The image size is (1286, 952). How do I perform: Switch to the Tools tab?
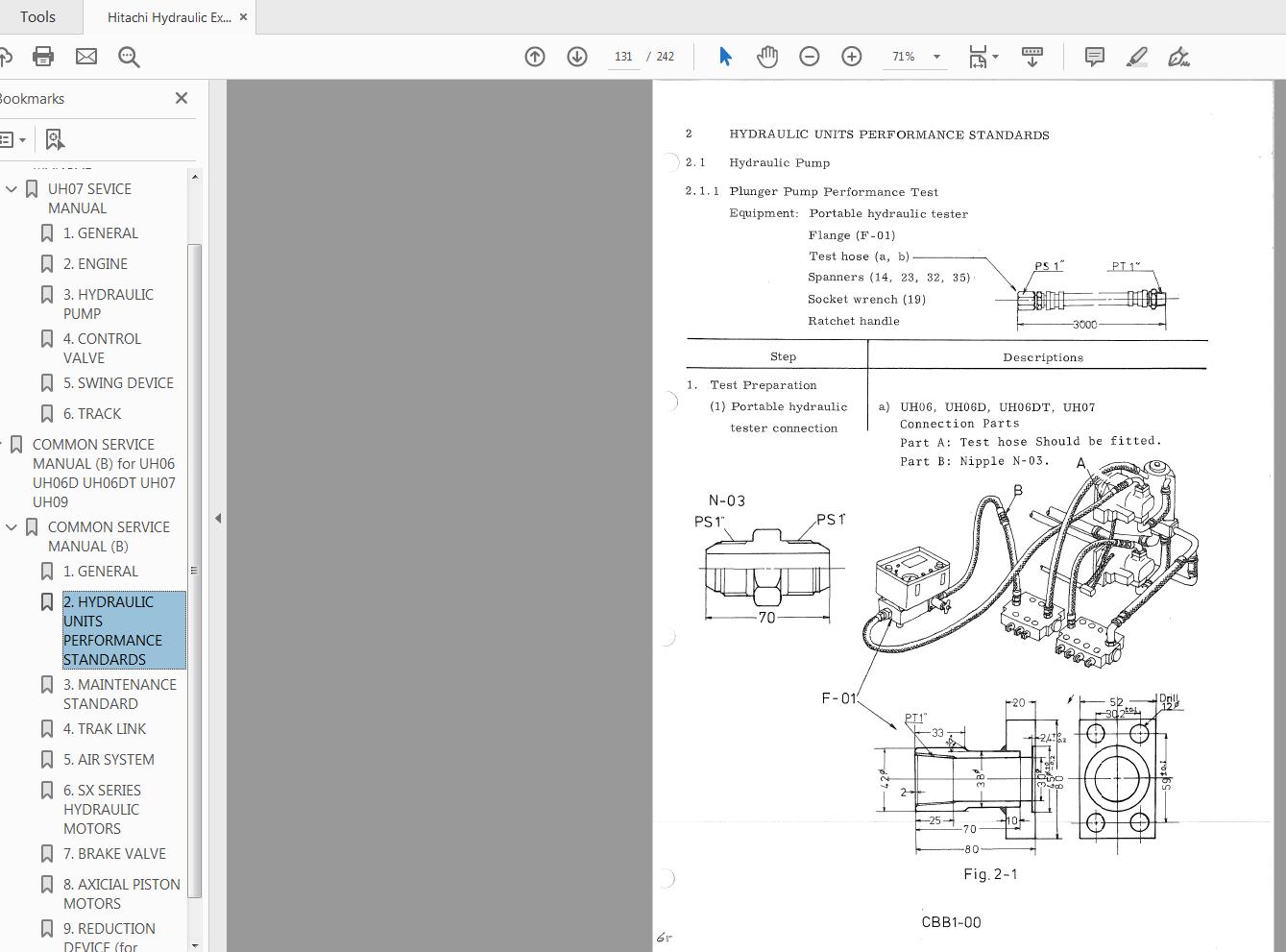(x=37, y=17)
